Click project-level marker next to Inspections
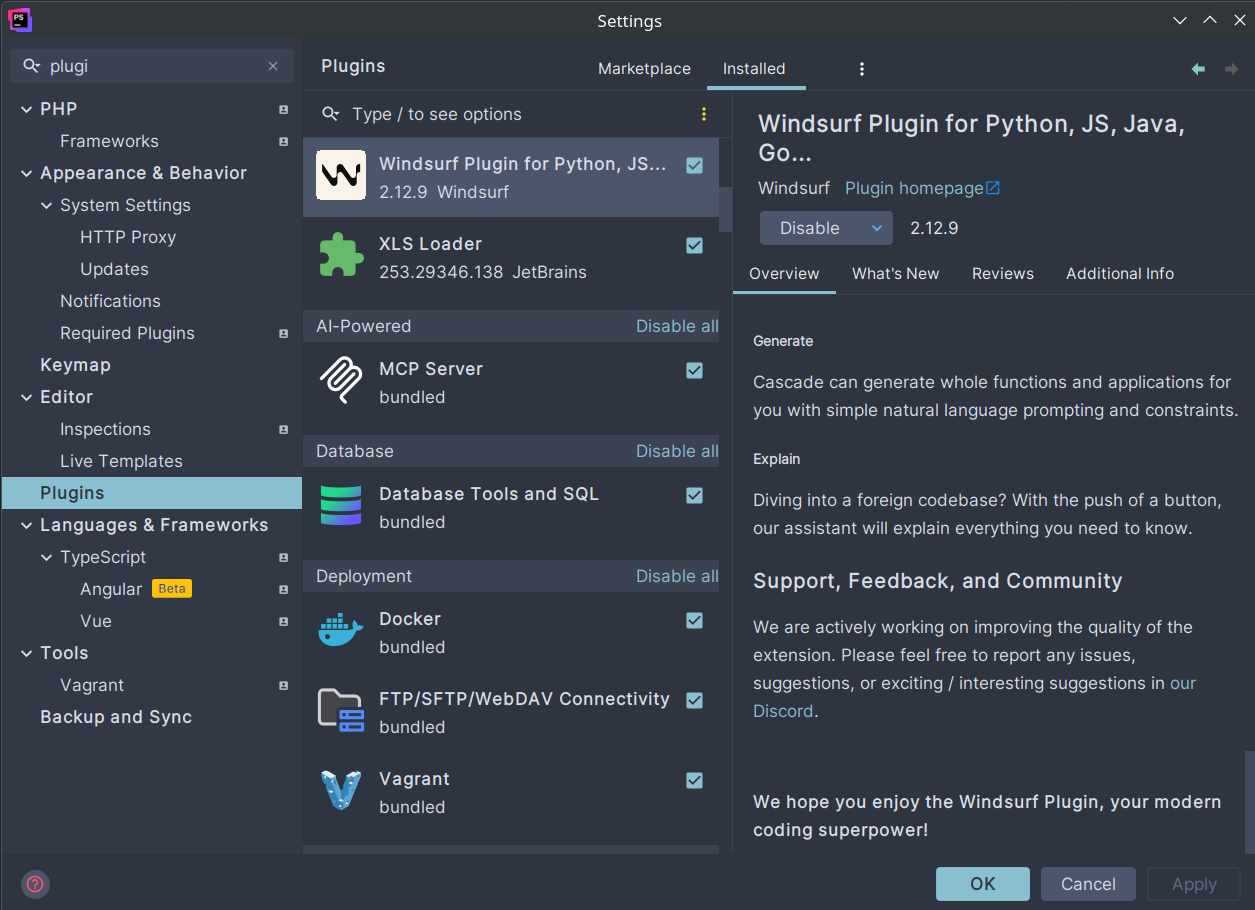 tap(284, 429)
